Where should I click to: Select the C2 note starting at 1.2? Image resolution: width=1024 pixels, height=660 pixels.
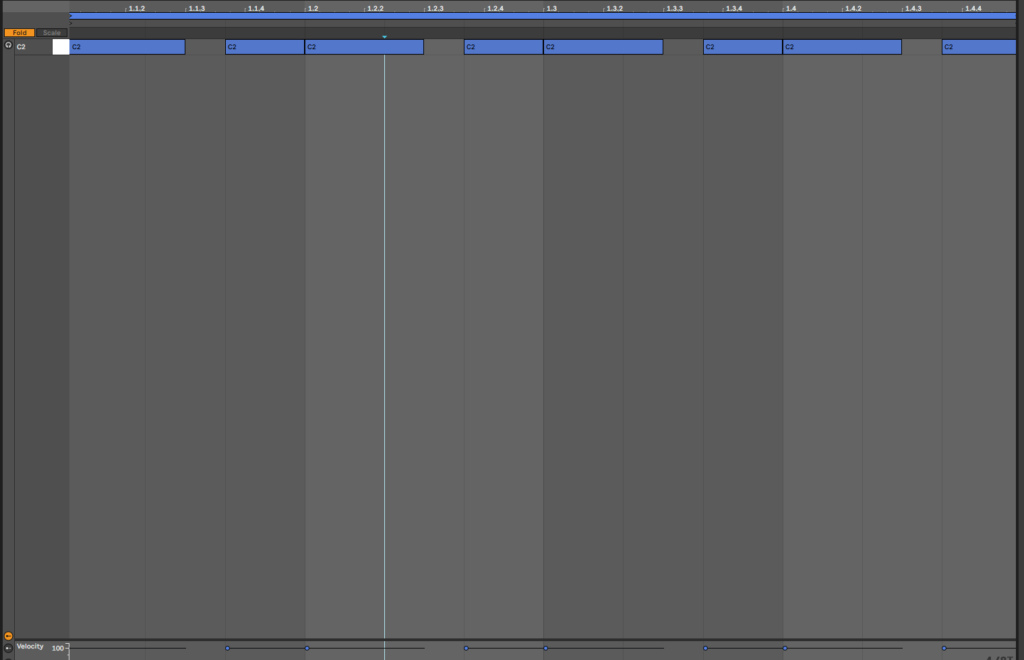pyautogui.click(x=364, y=47)
